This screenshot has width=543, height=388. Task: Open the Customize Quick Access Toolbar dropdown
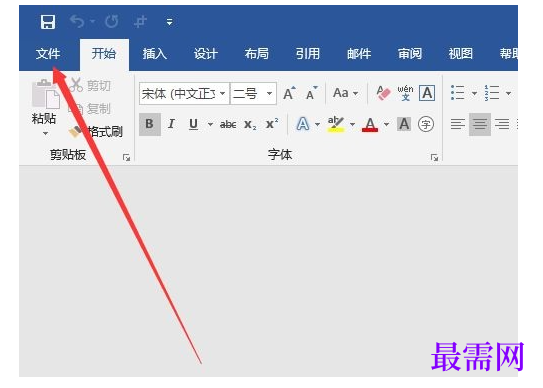[169, 22]
